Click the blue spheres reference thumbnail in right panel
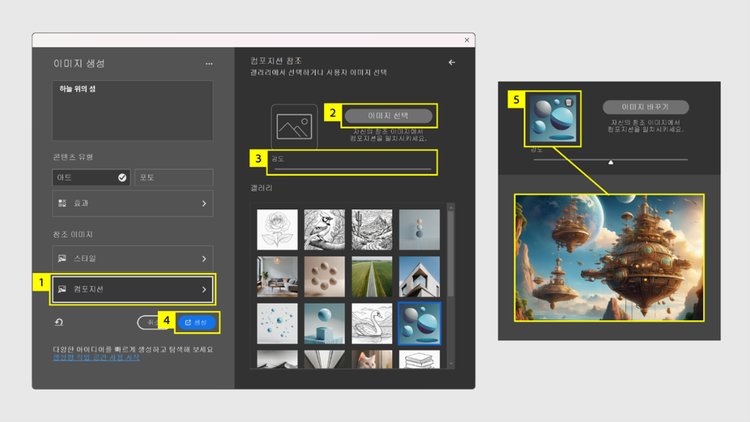750x422 pixels. pyautogui.click(x=552, y=119)
